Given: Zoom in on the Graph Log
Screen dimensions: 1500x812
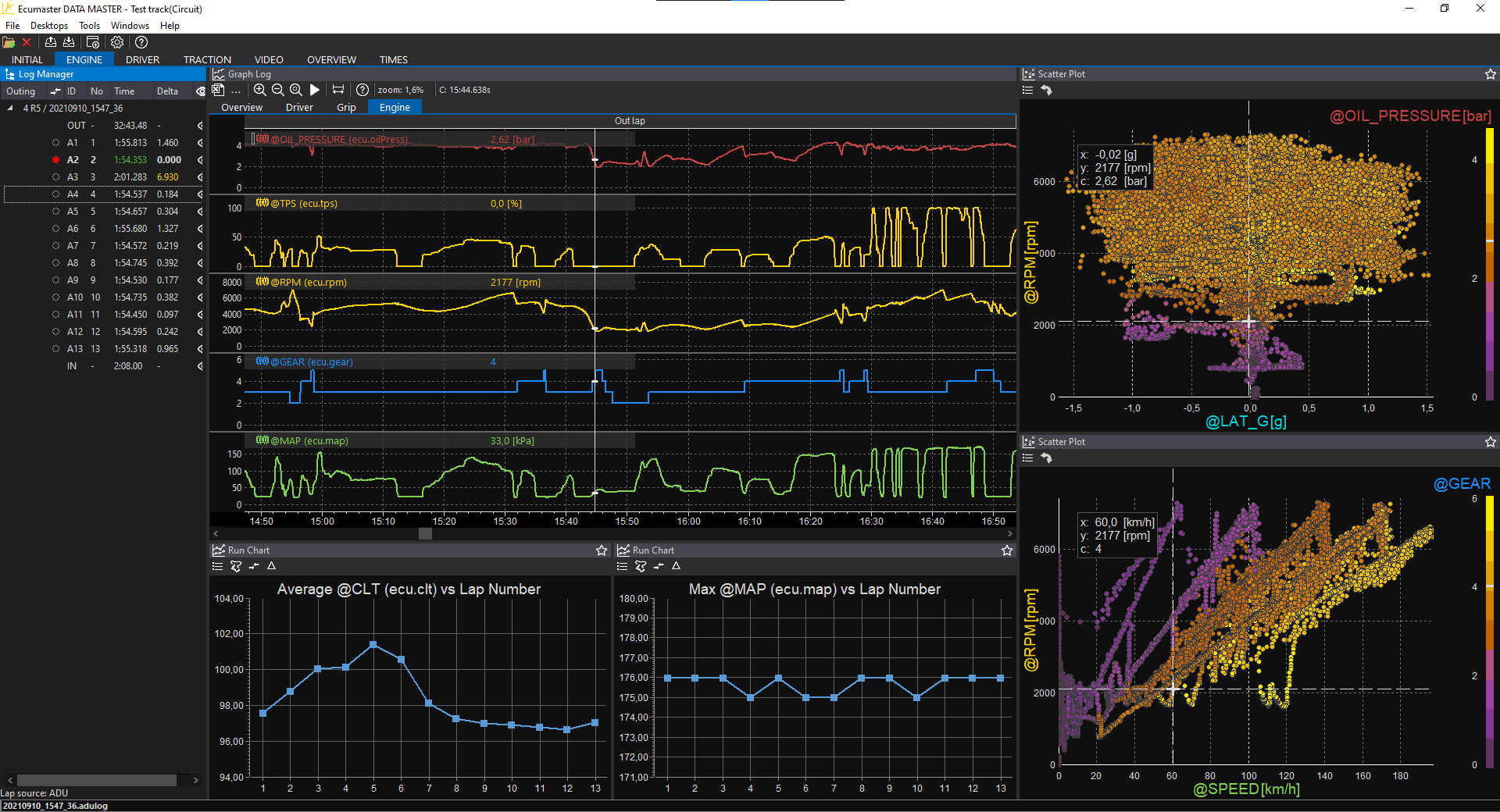Looking at the screenshot, I should pos(260,90).
